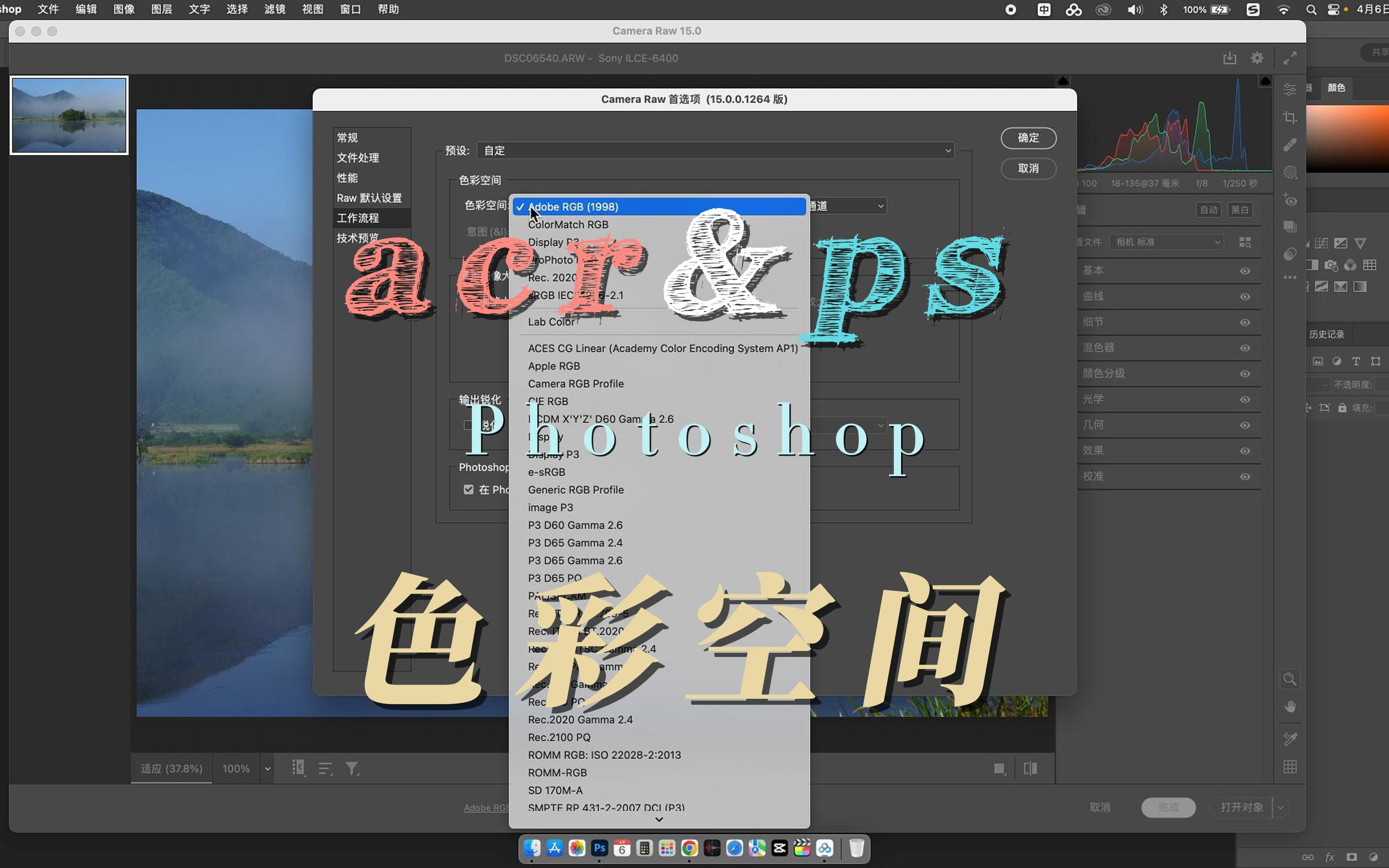The image size is (1389, 868).
Task: Choose ACES CG Linear color space option
Action: [659, 348]
